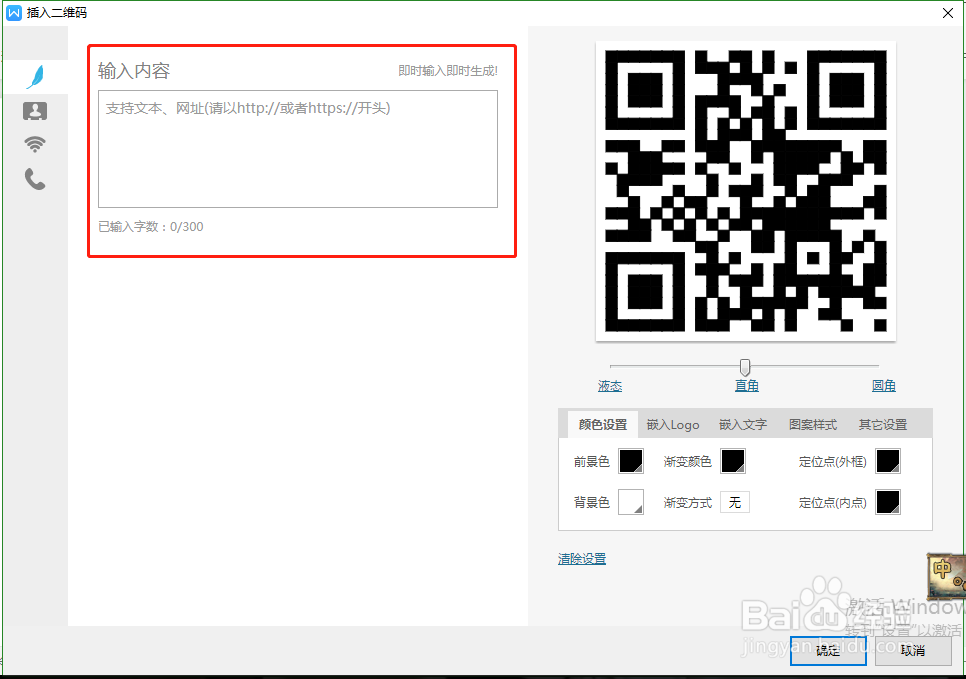Click the content text input box
This screenshot has width=966, height=679.
point(298,149)
